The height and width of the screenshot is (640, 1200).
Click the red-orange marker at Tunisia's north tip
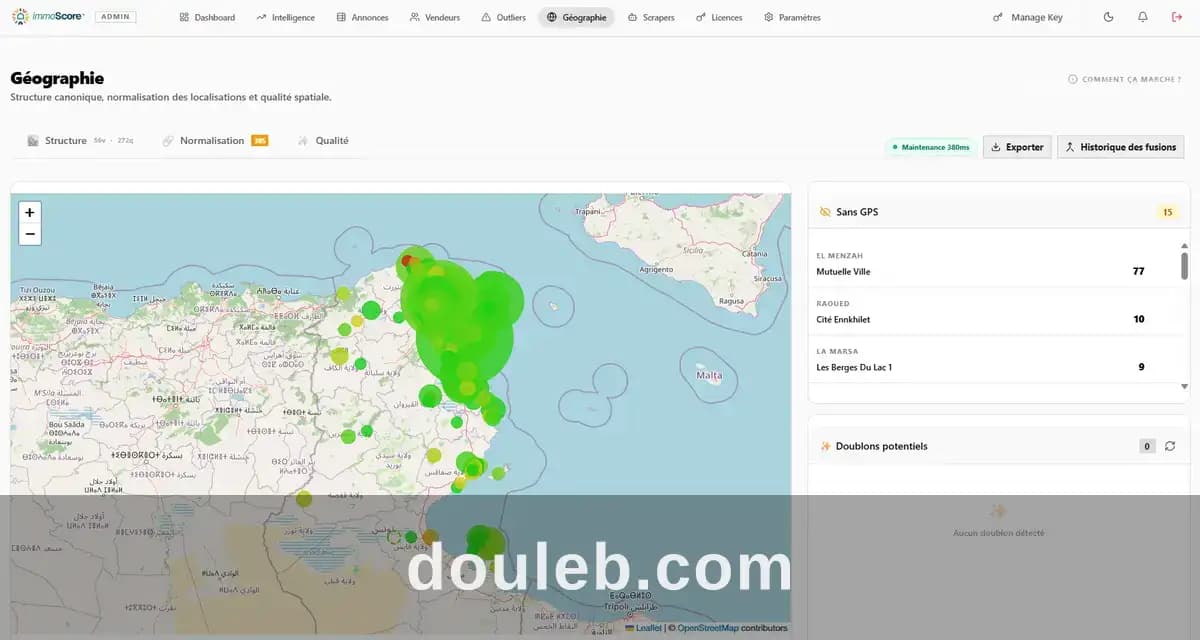pyautogui.click(x=408, y=261)
